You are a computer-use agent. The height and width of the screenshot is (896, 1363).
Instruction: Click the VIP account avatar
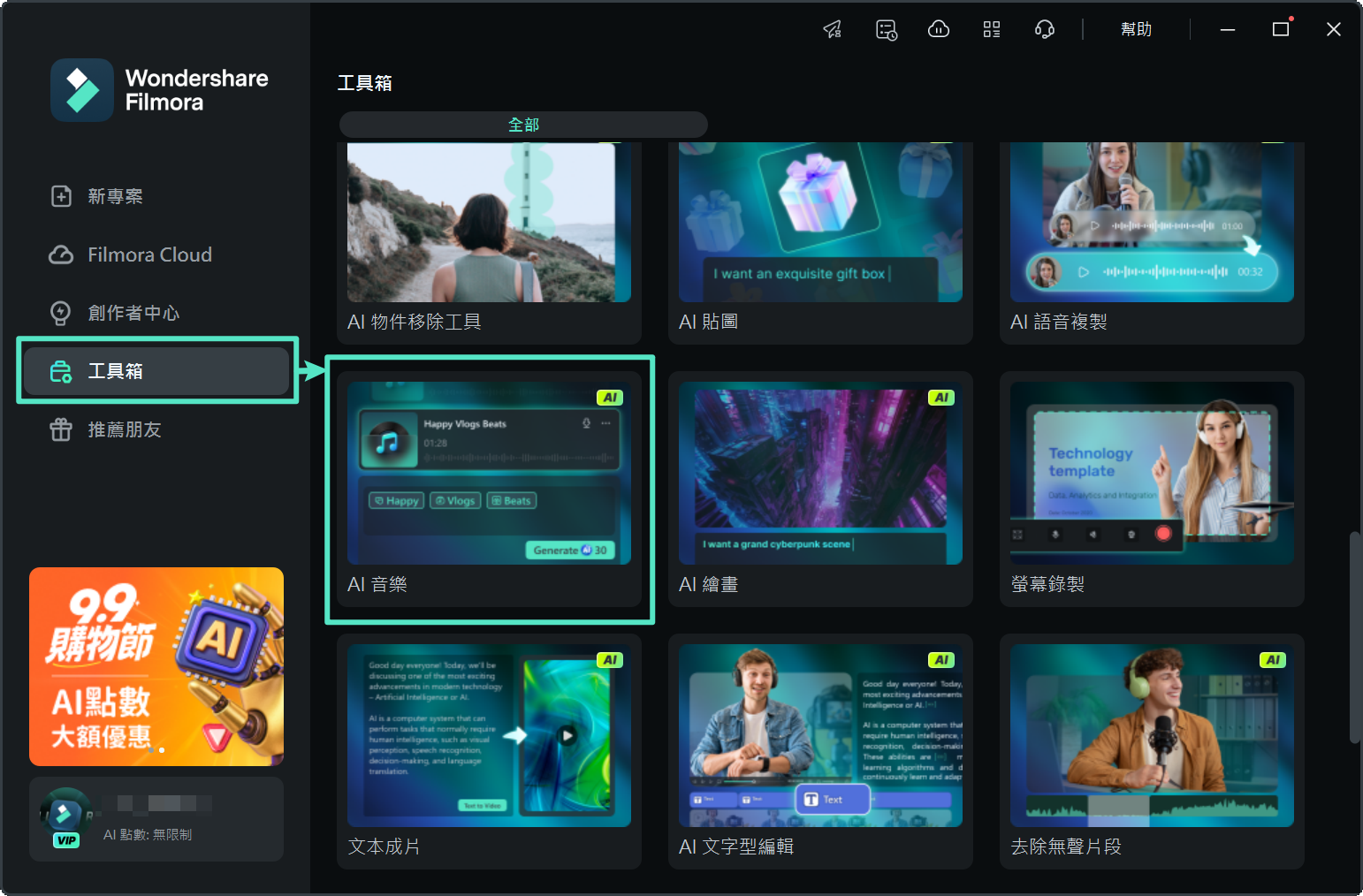65,816
